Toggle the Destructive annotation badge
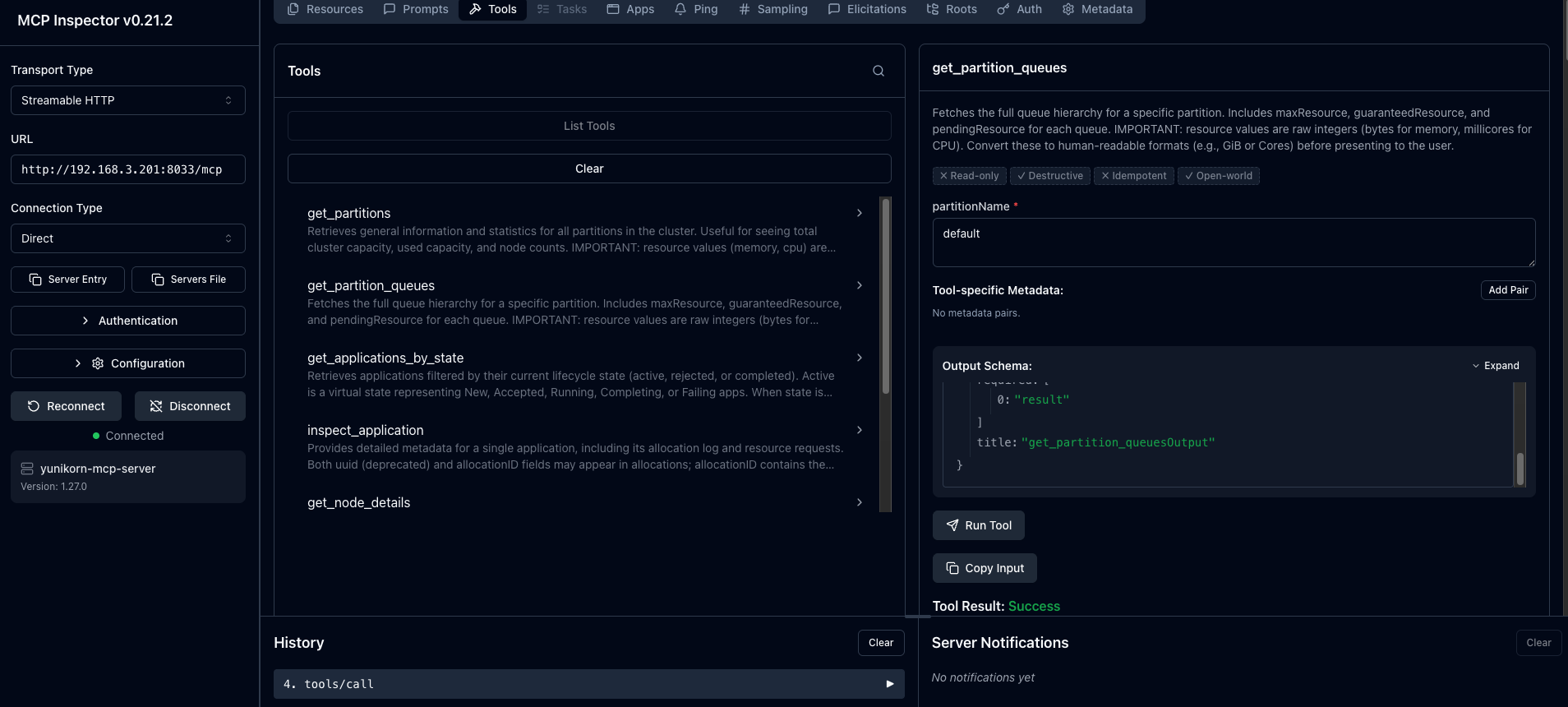 tap(1050, 176)
